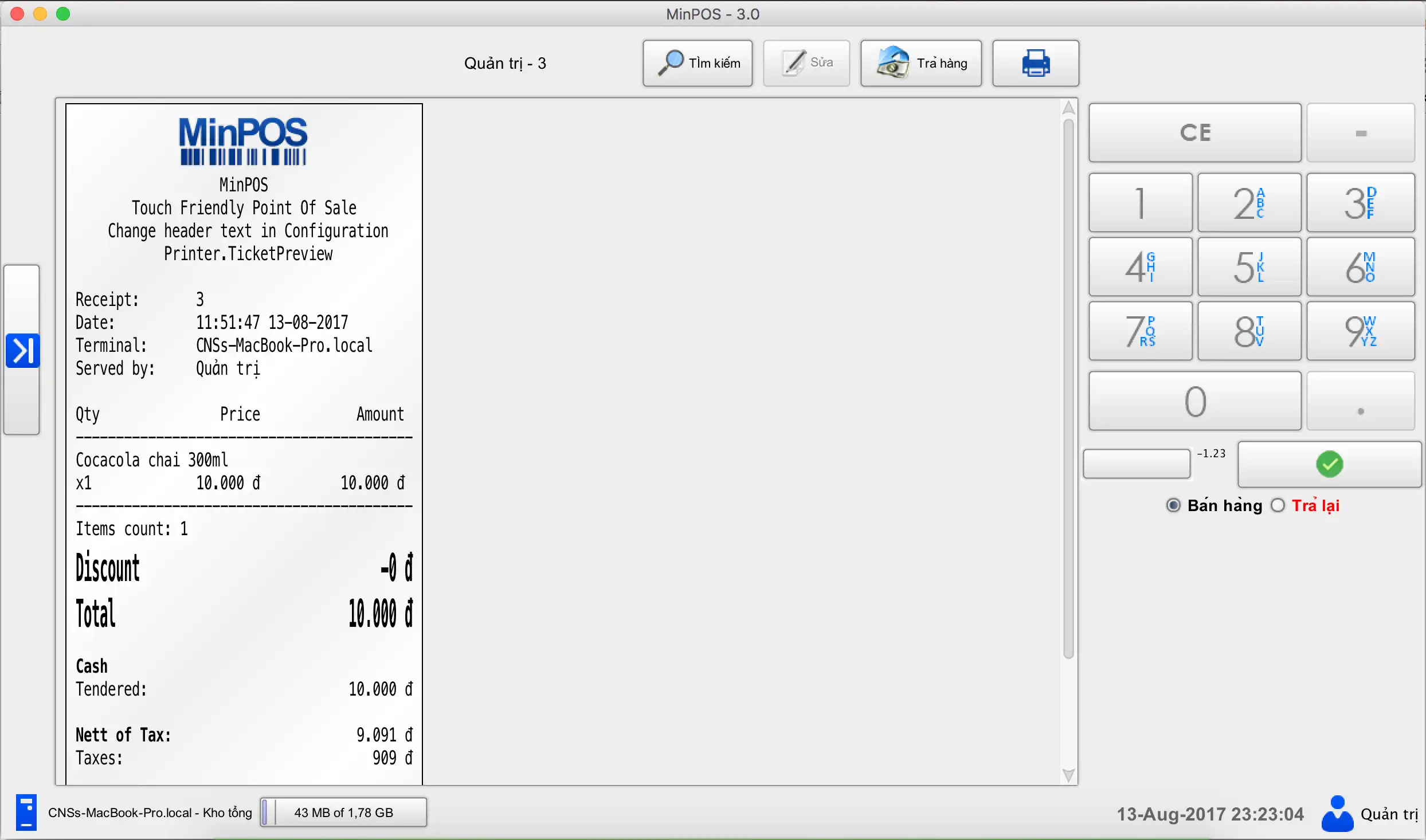Click the CE clear entry button
Viewport: 1426px width, 840px height.
coord(1198,132)
